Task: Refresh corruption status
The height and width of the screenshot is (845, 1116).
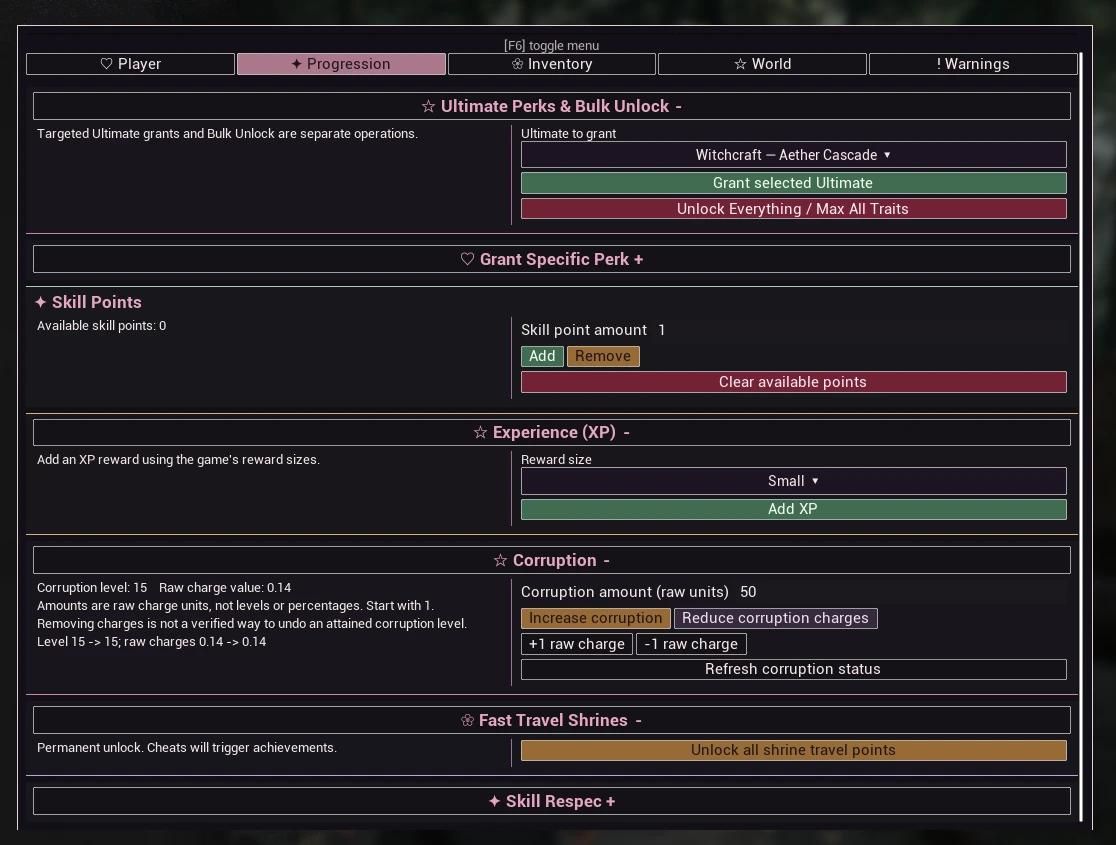Action: click(794, 669)
